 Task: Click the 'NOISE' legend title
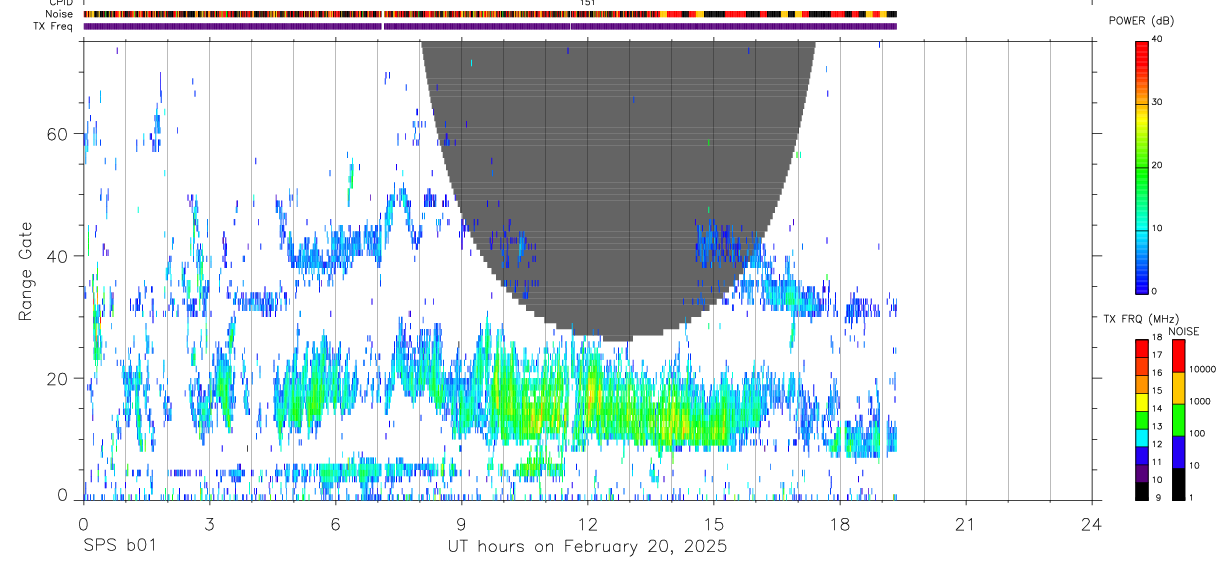click(x=1184, y=331)
